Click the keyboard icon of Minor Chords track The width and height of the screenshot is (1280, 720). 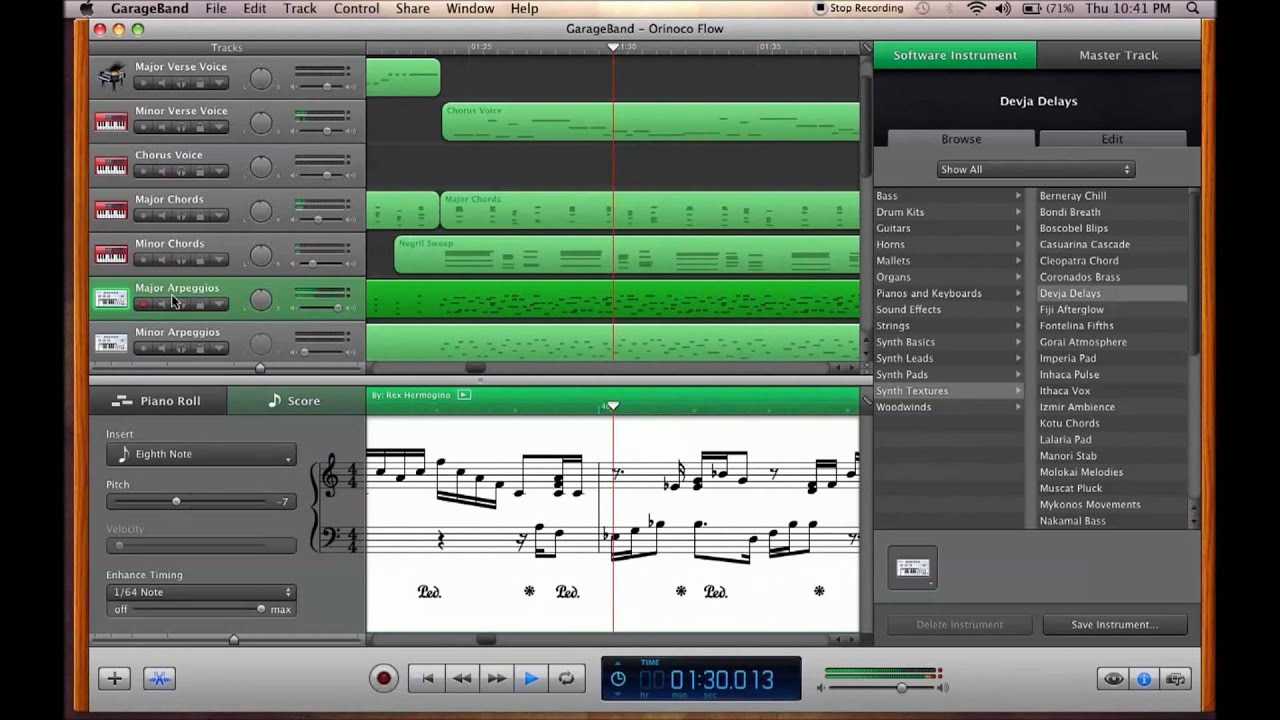(x=111, y=254)
